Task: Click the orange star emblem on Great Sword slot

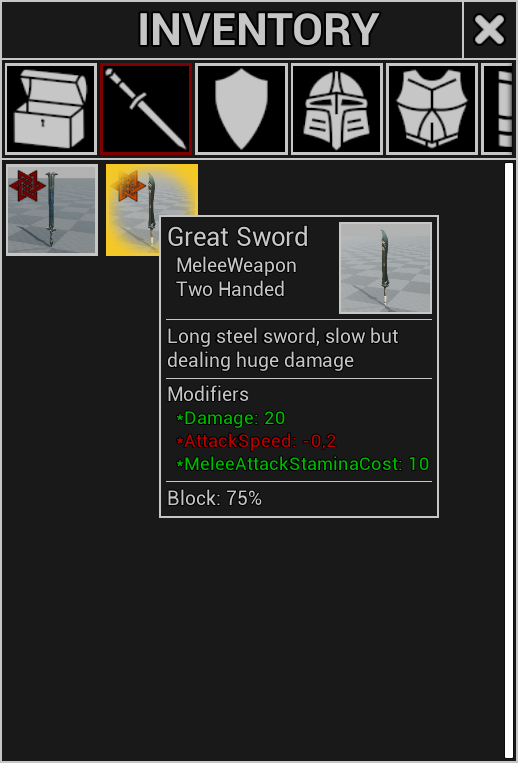Action: (x=128, y=185)
